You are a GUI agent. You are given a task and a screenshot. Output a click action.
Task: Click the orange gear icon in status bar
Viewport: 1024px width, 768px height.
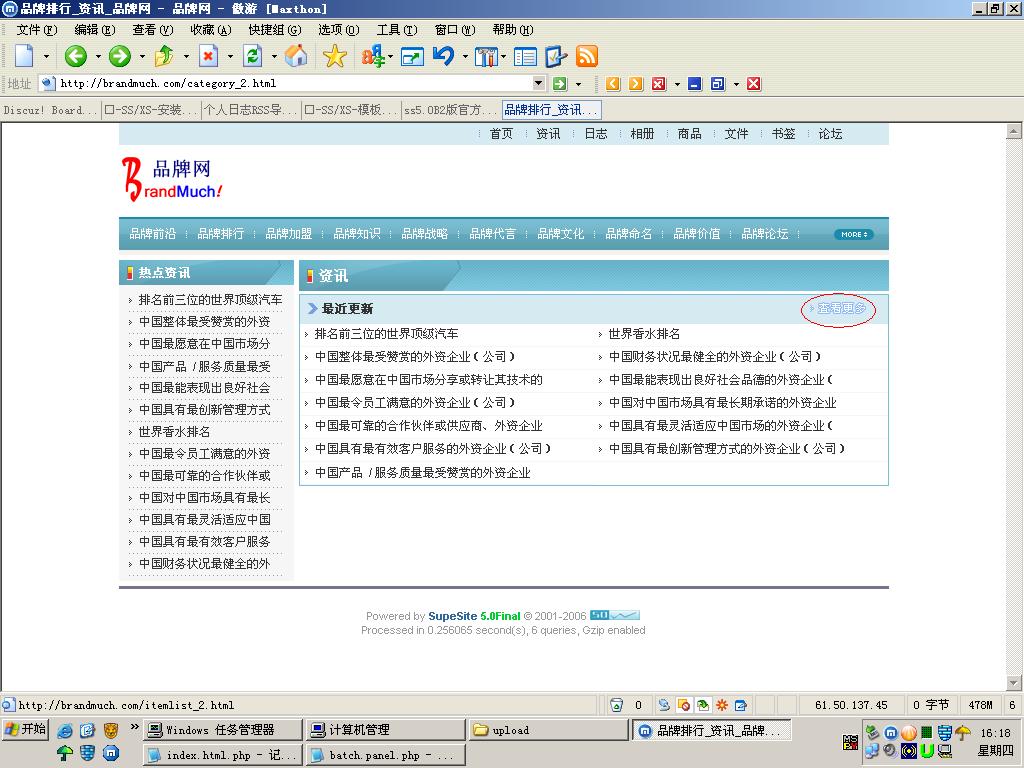pyautogui.click(x=722, y=705)
